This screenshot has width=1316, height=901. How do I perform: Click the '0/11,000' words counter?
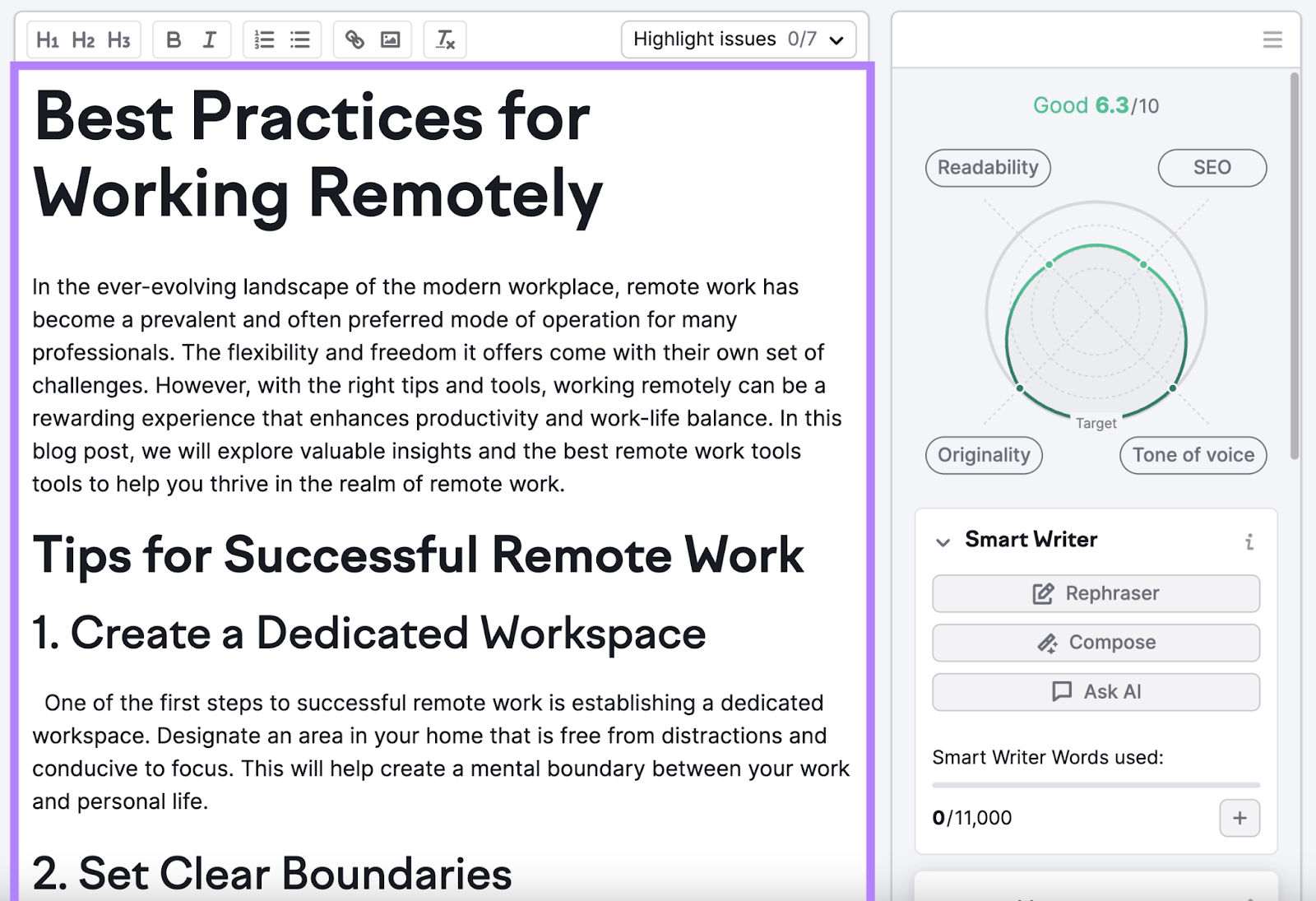point(972,818)
